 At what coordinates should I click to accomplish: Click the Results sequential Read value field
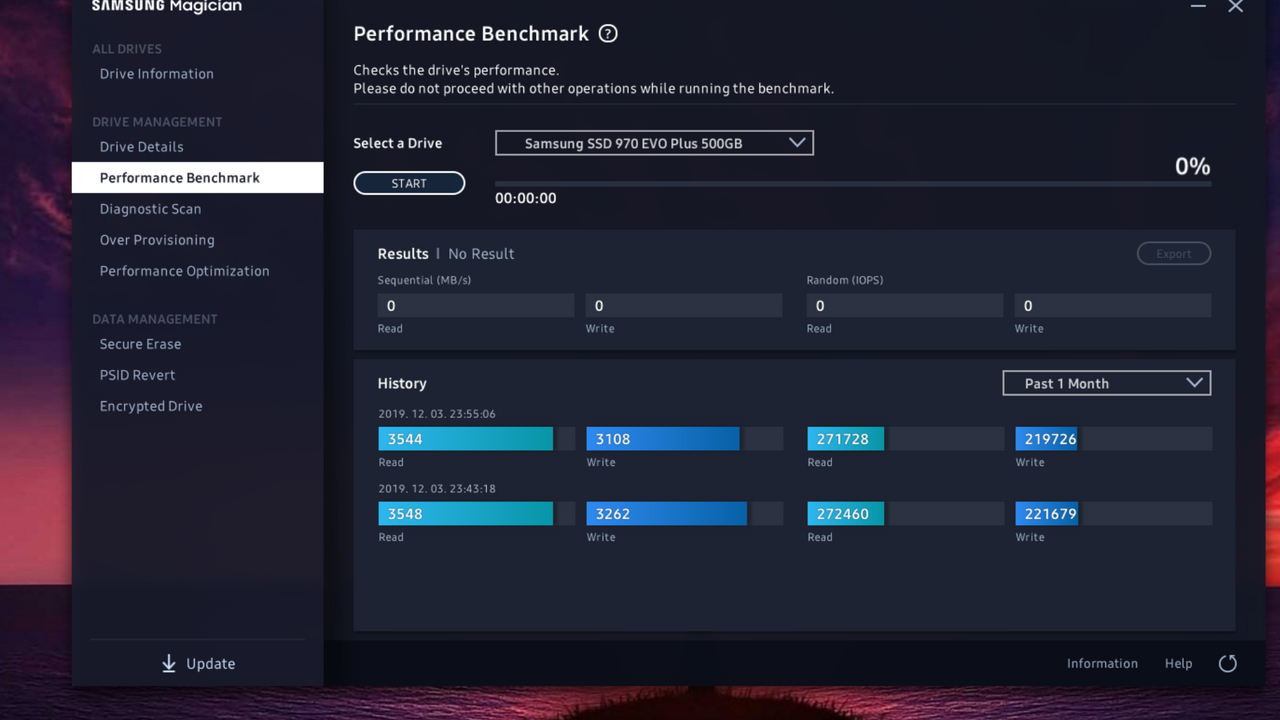[476, 306]
